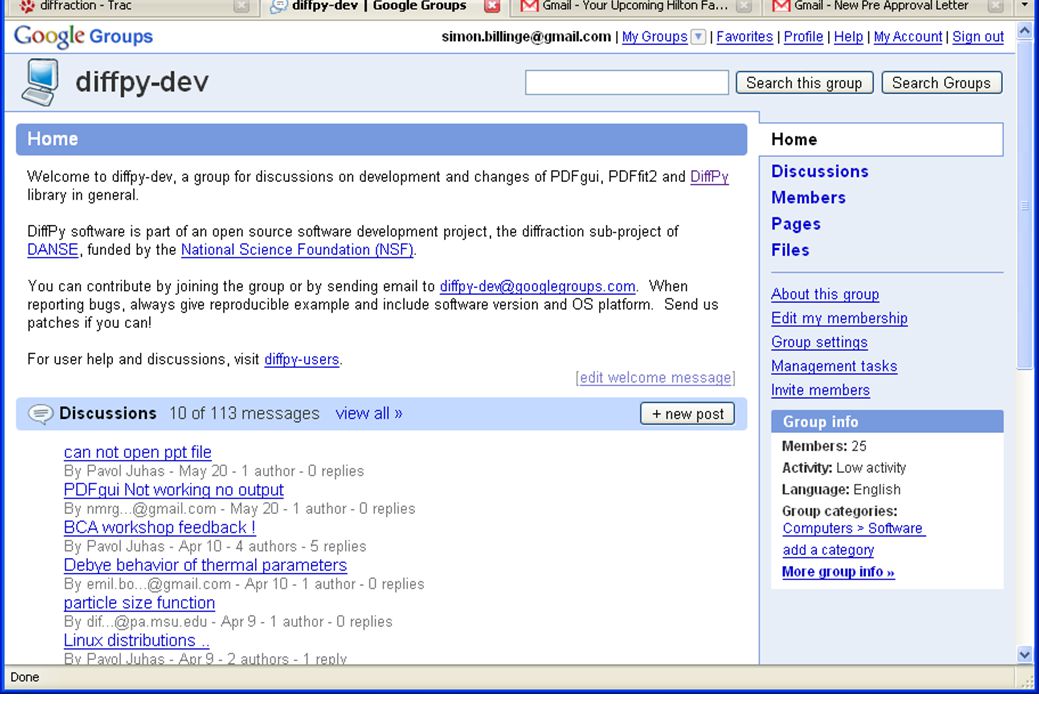Screen dimensions: 1039x720
Task: Click the vertical scrollbar up arrow
Action: [1024, 30]
